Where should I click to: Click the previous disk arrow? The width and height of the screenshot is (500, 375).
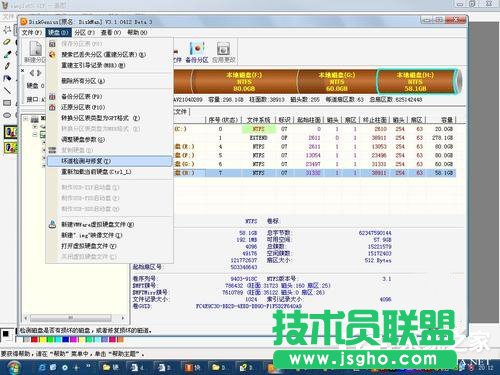(x=32, y=73)
